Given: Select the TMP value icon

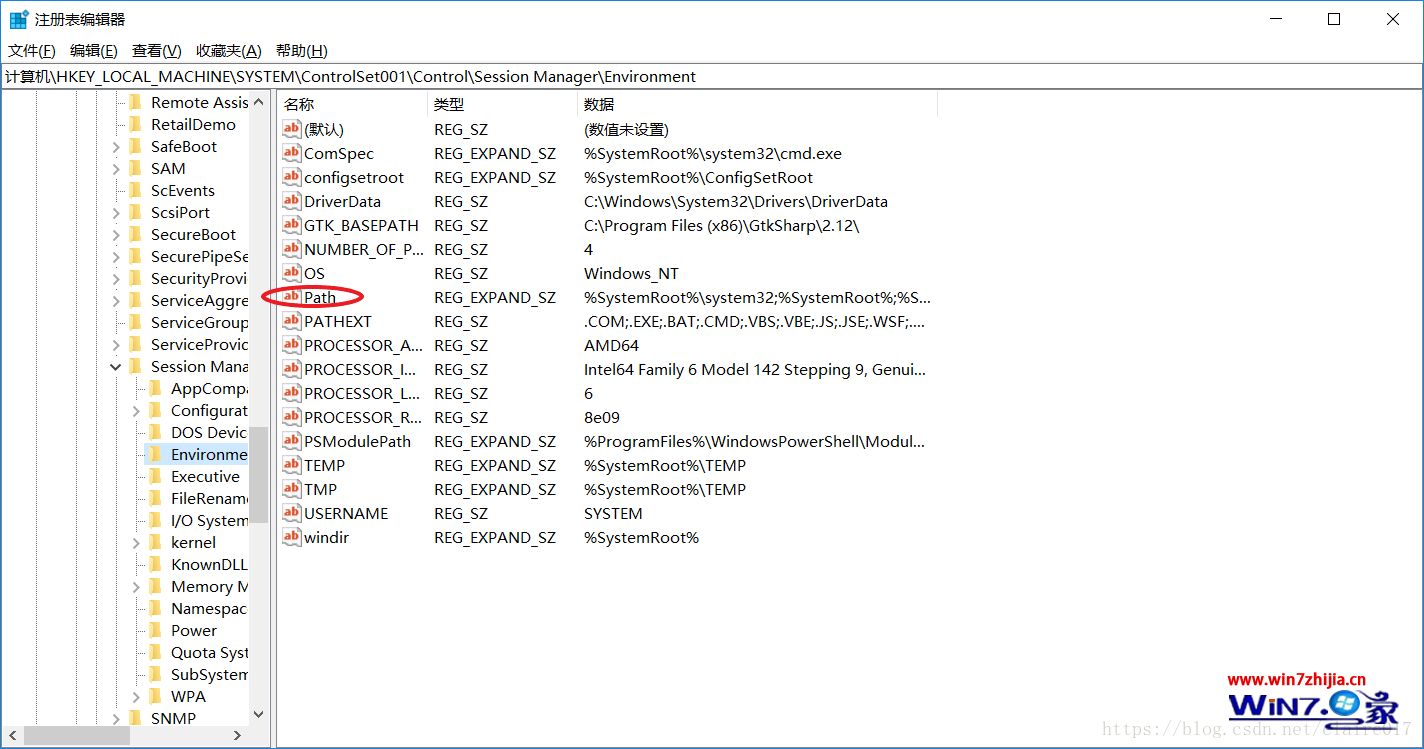Looking at the screenshot, I should 291,489.
